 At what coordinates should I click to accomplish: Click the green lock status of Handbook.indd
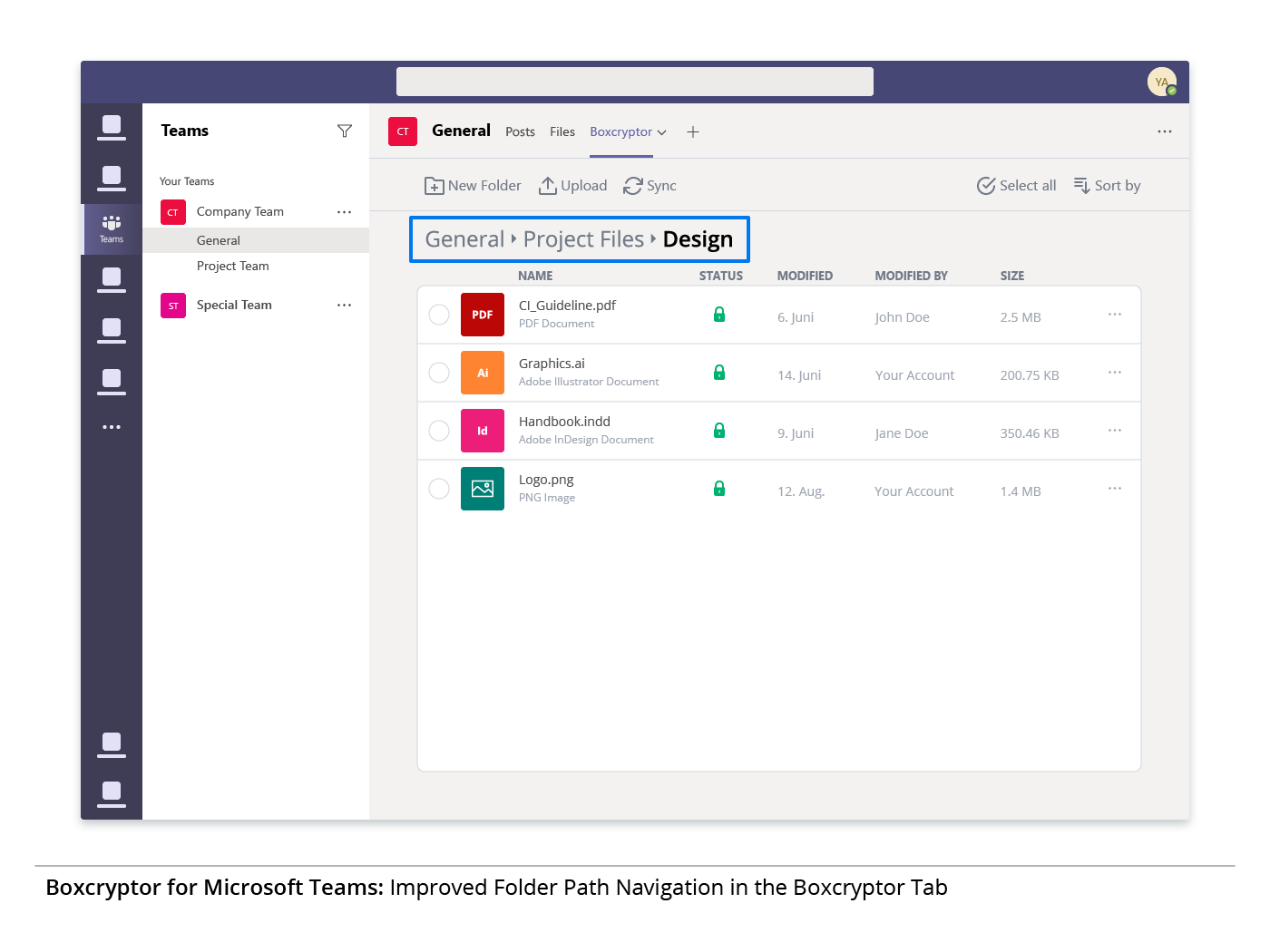pyautogui.click(x=719, y=431)
